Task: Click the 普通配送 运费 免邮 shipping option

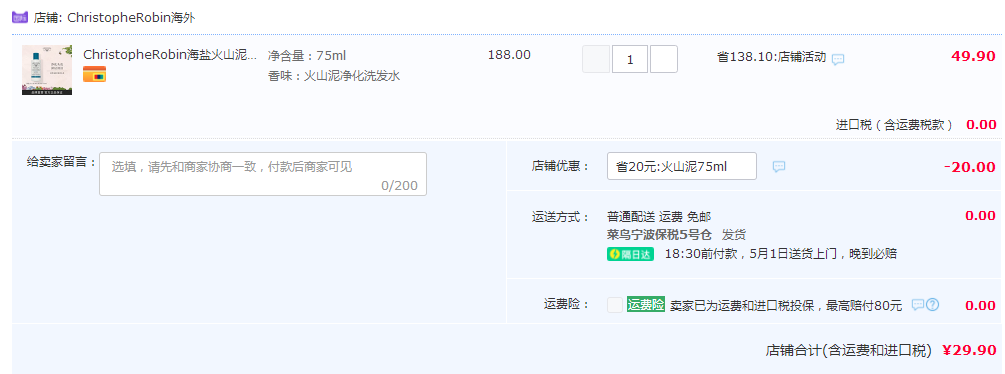Action: [659, 216]
